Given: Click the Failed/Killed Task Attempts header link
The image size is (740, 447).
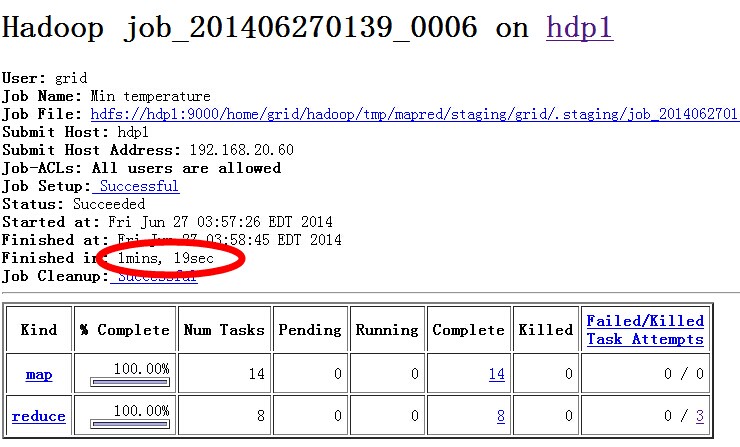Looking at the screenshot, I should click(x=645, y=330).
